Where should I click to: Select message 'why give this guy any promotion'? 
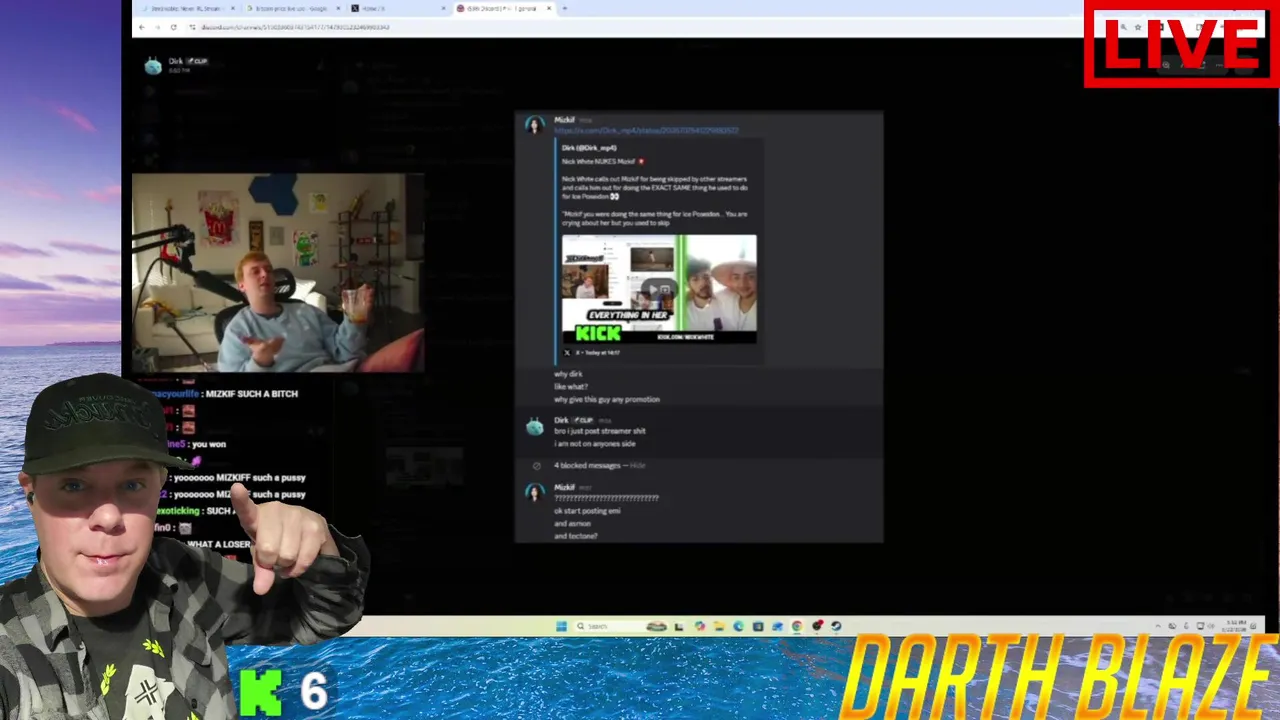pos(607,399)
